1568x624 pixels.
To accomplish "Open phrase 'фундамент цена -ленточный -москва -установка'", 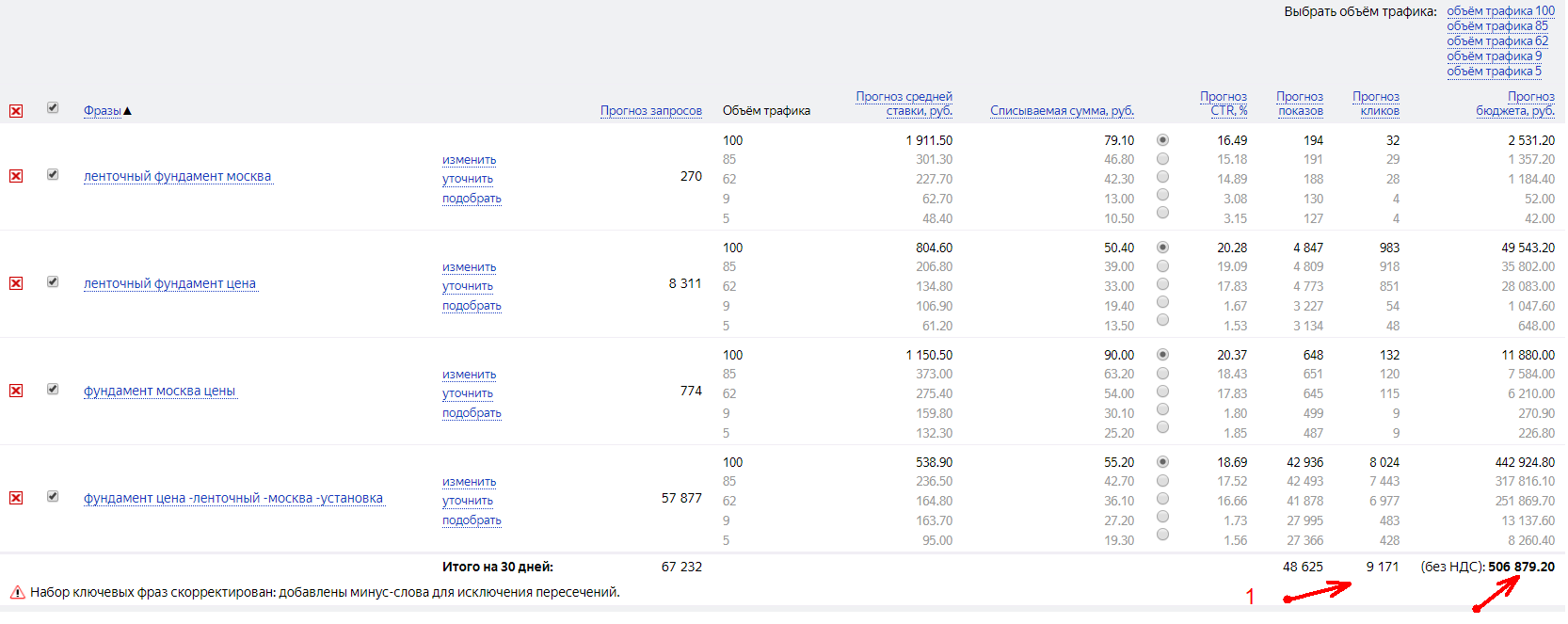I will (233, 498).
